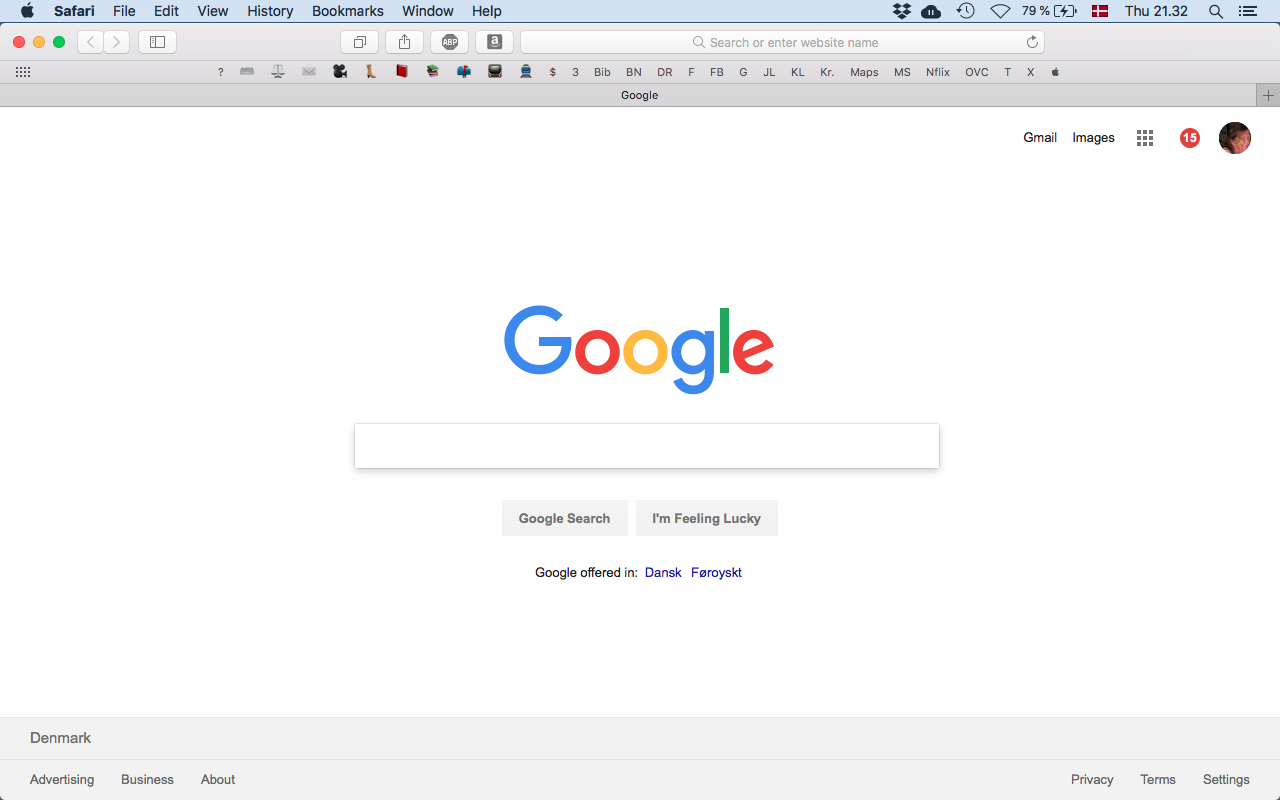The height and width of the screenshot is (800, 1280).
Task: Open the television icon bookmark
Action: [x=495, y=72]
